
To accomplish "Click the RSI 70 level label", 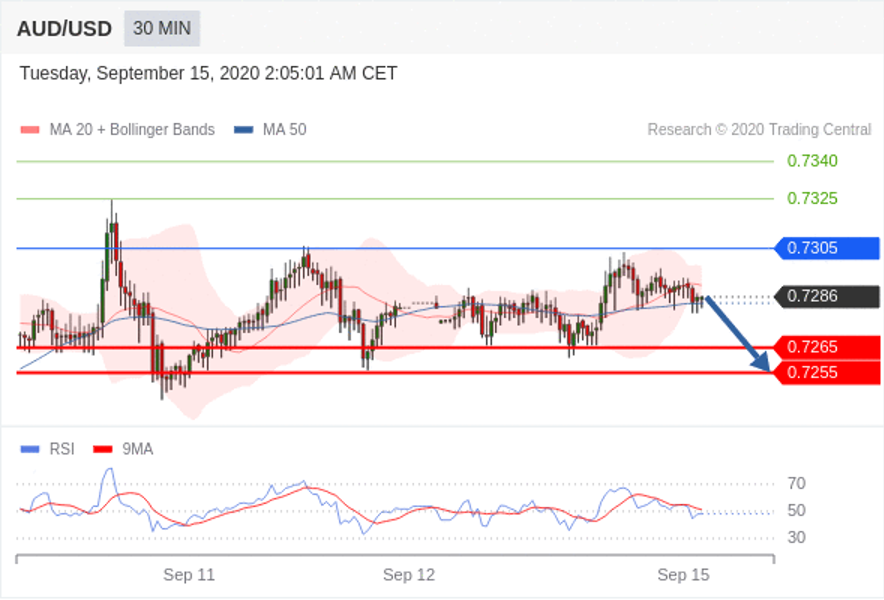I will pyautogui.click(x=797, y=484).
